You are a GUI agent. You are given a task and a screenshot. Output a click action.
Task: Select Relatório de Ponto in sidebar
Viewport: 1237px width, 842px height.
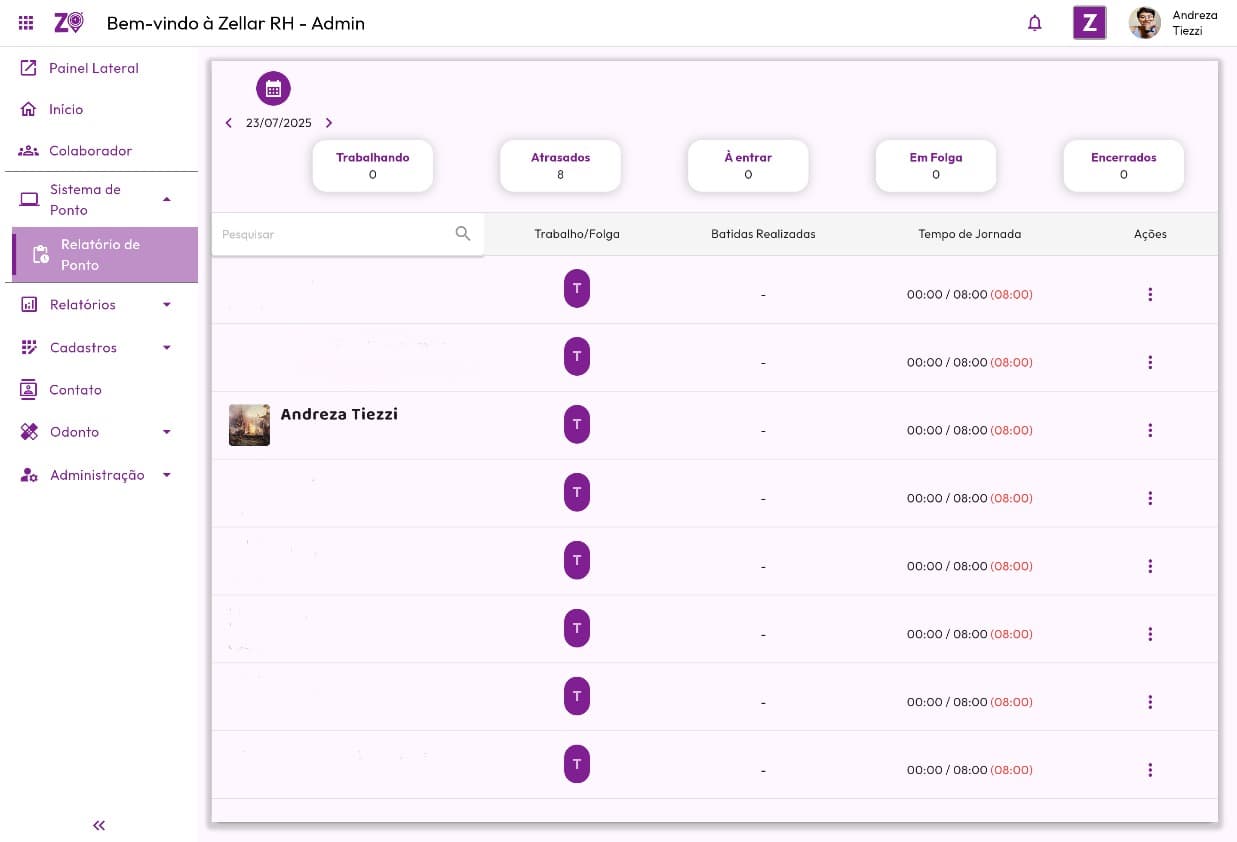coord(100,255)
